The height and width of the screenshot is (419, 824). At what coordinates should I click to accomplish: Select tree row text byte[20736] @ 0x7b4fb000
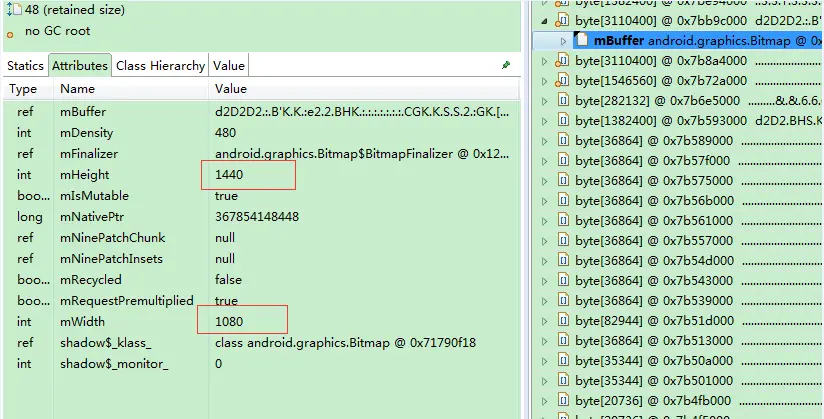(653, 401)
